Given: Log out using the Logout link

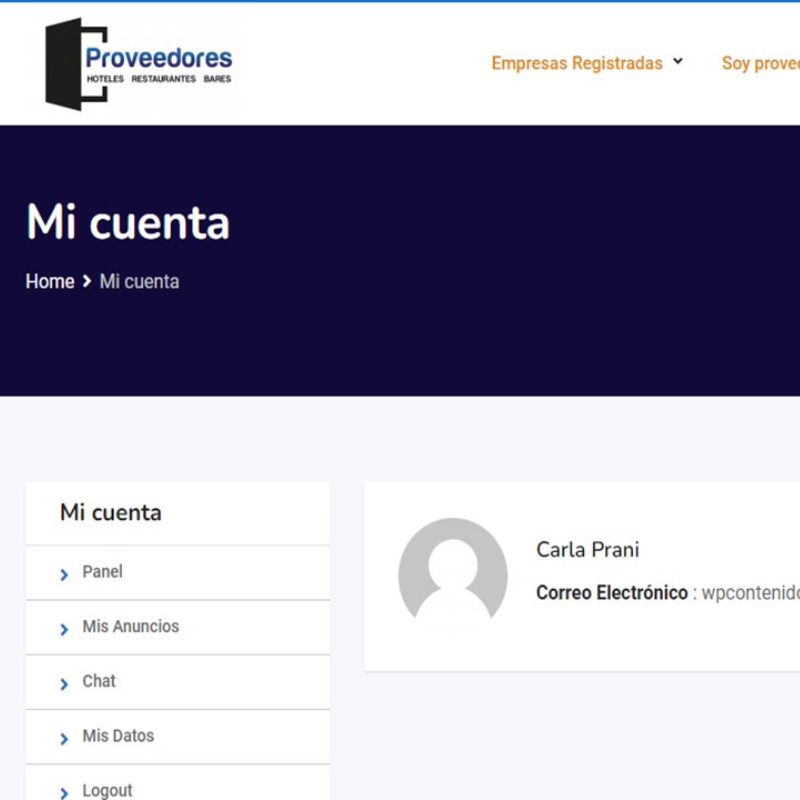Looking at the screenshot, I should tap(107, 790).
